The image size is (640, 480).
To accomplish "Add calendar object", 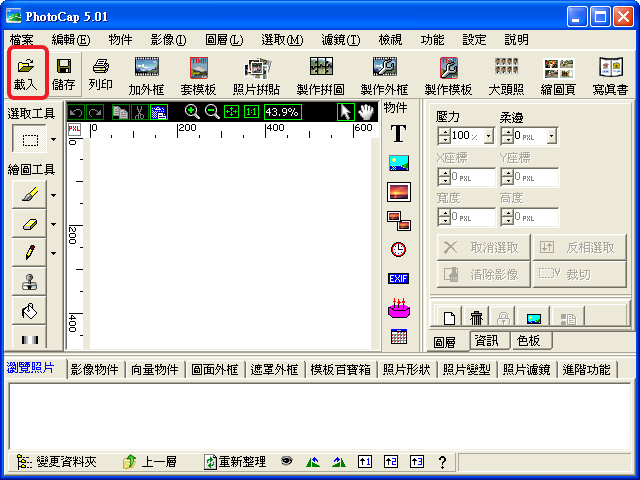I will point(399,337).
